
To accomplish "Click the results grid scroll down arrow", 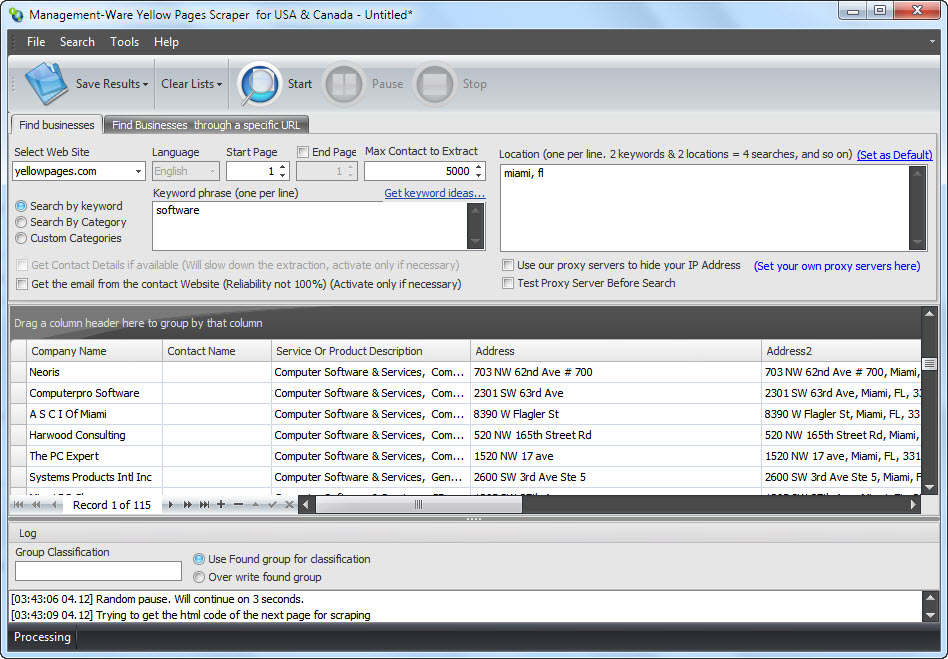I will pos(929,487).
